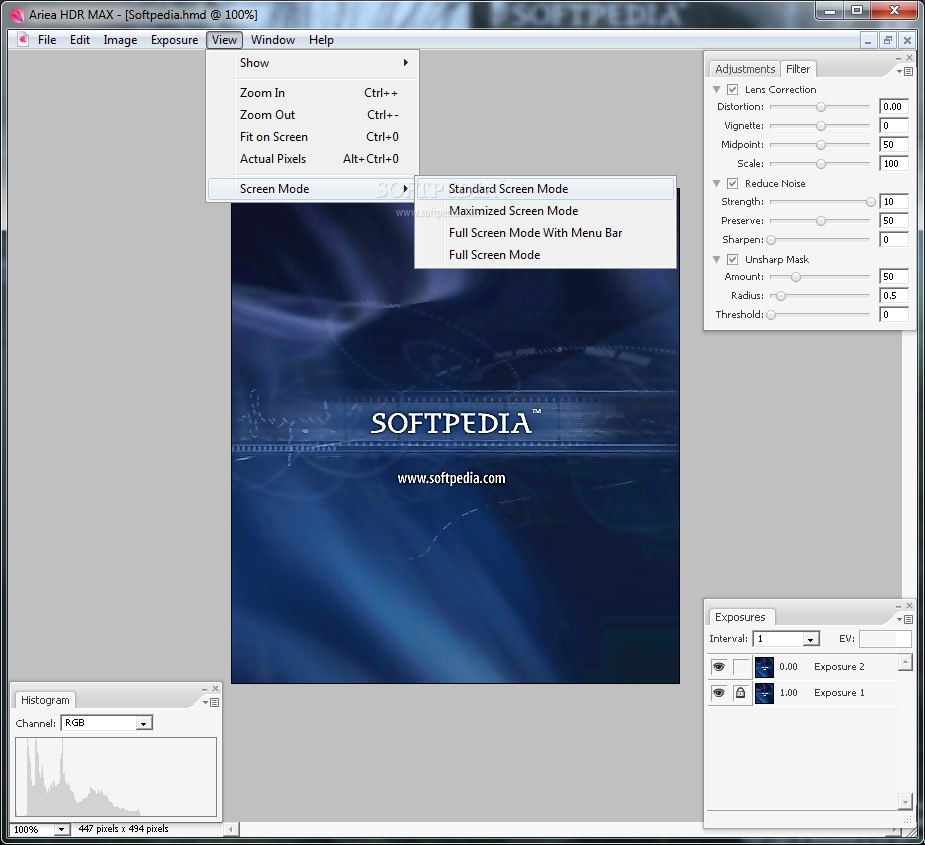Click the Vignette slider handle

tap(821, 126)
